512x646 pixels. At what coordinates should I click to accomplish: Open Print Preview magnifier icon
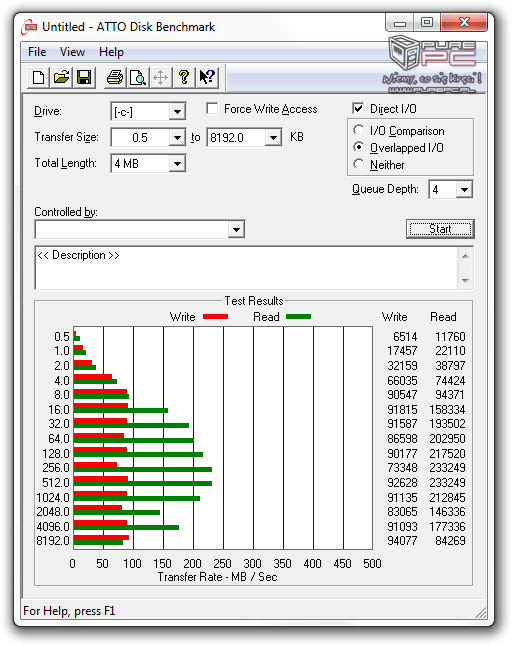point(138,77)
